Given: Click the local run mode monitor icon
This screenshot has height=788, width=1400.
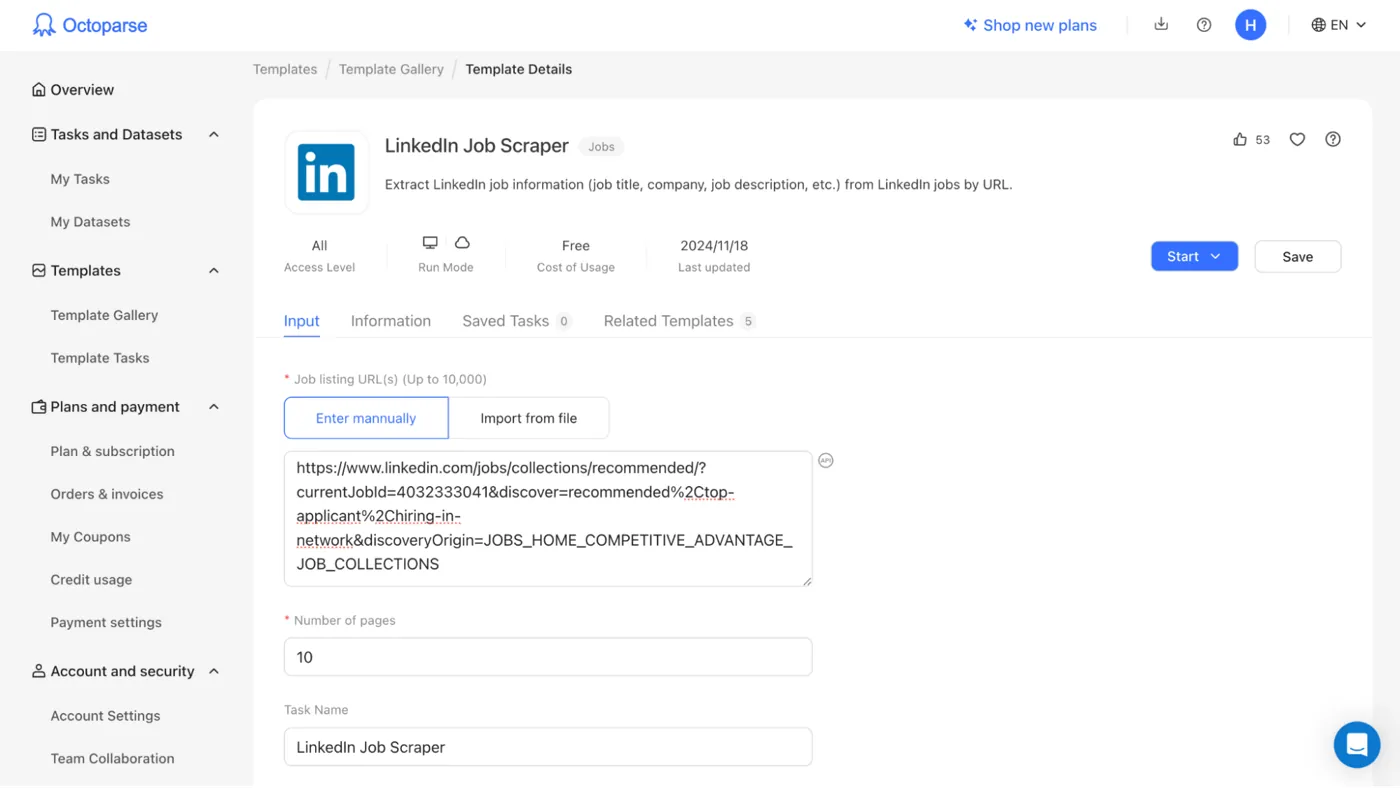Looking at the screenshot, I should (430, 243).
